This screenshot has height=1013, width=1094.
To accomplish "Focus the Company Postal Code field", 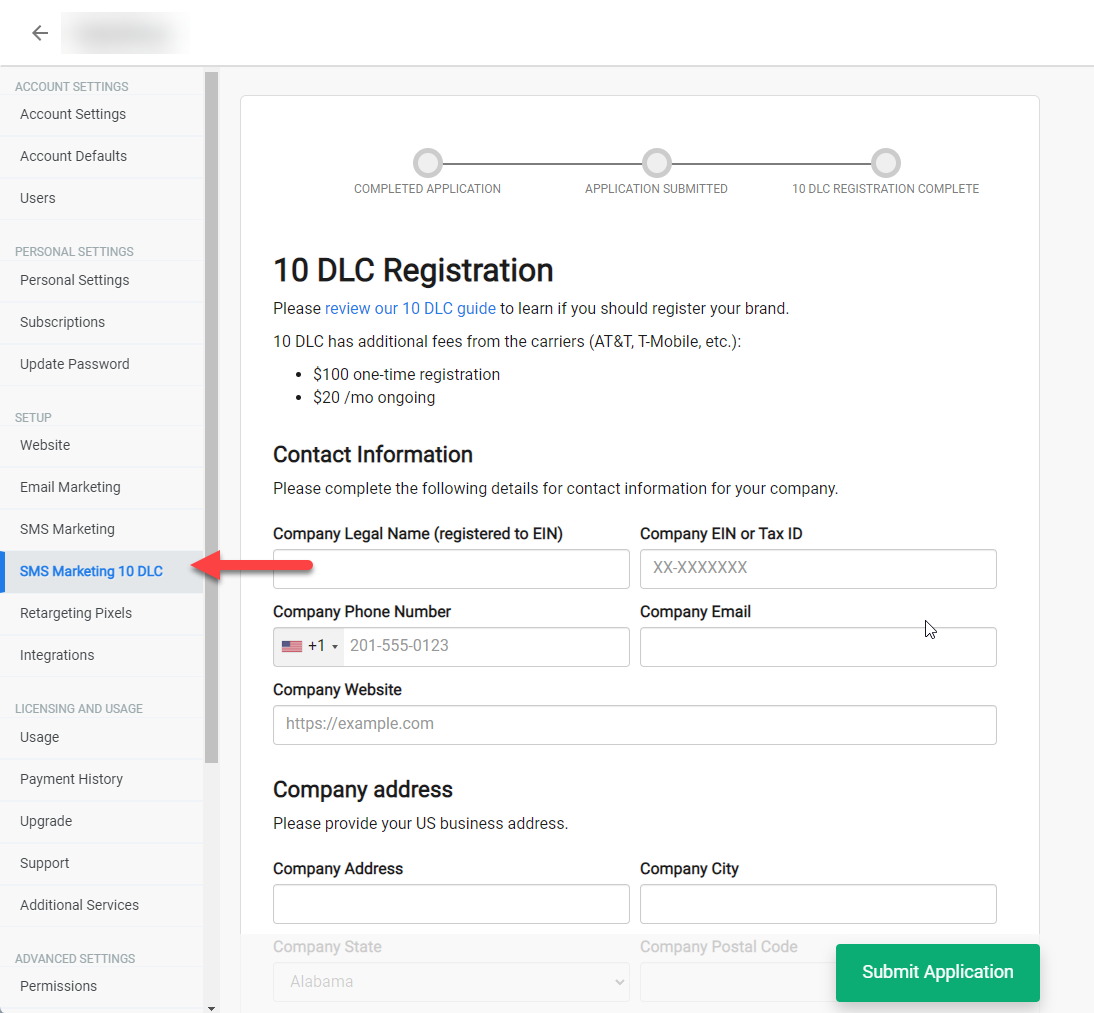I will (737, 982).
